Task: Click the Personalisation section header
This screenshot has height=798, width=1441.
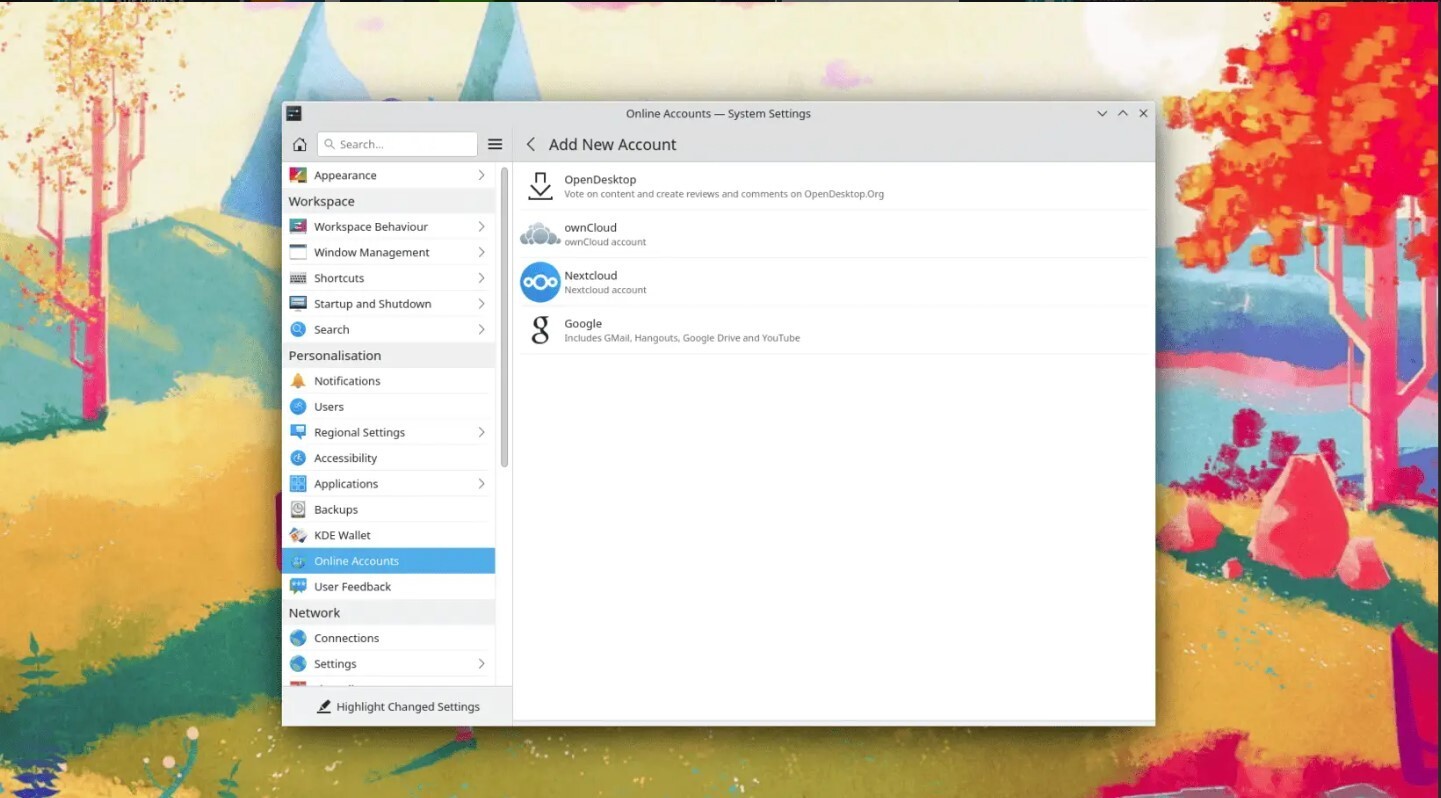Action: click(x=389, y=355)
